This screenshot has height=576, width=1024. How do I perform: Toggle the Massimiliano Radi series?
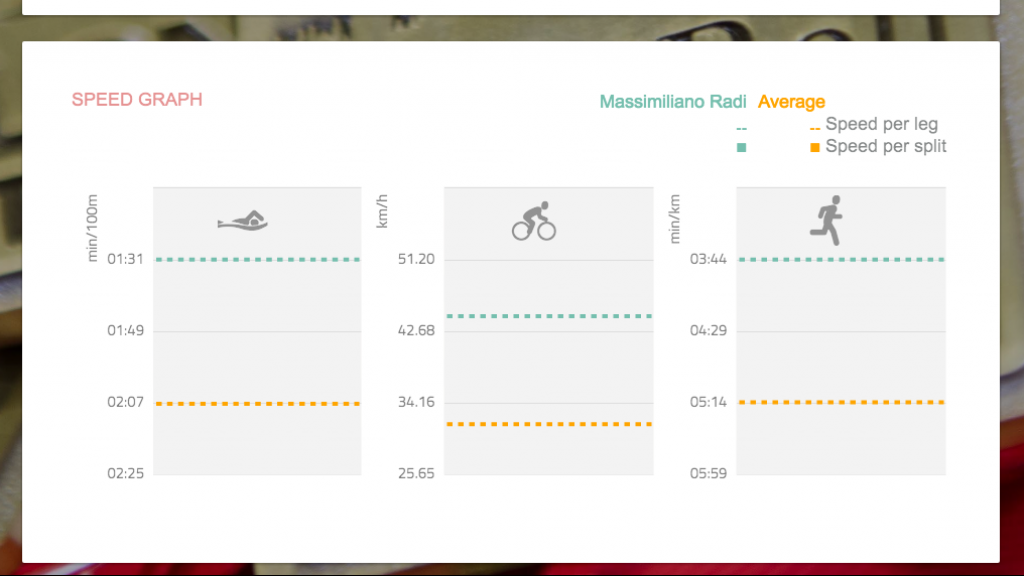(675, 102)
